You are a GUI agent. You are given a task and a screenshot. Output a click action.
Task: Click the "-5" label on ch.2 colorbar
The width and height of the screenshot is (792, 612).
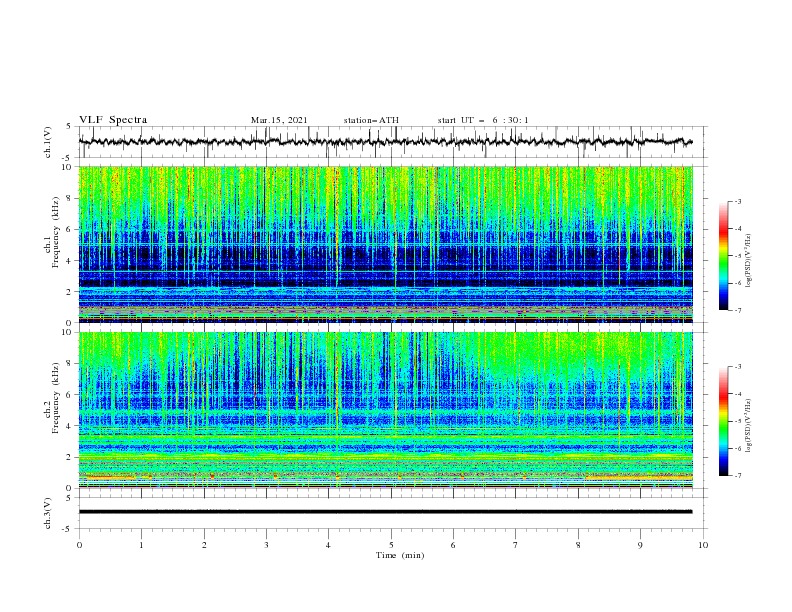tap(737, 421)
